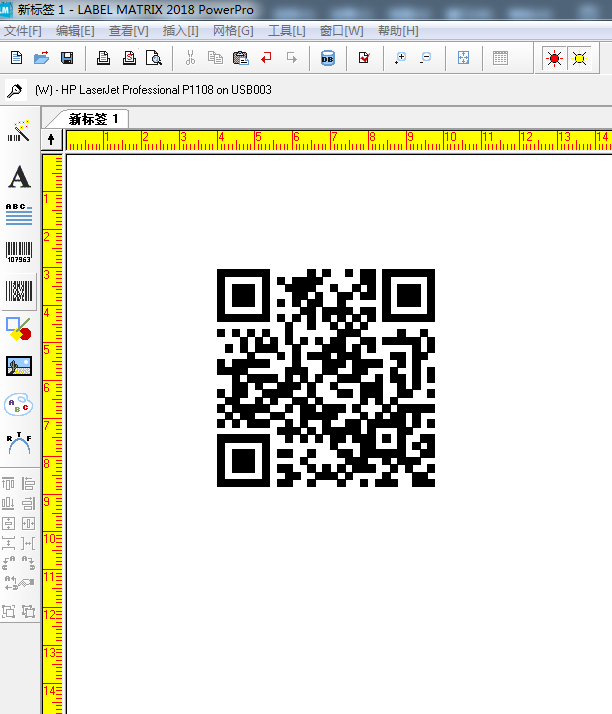Image resolution: width=612 pixels, height=714 pixels.
Task: Create a new label document
Action: pos(16,58)
